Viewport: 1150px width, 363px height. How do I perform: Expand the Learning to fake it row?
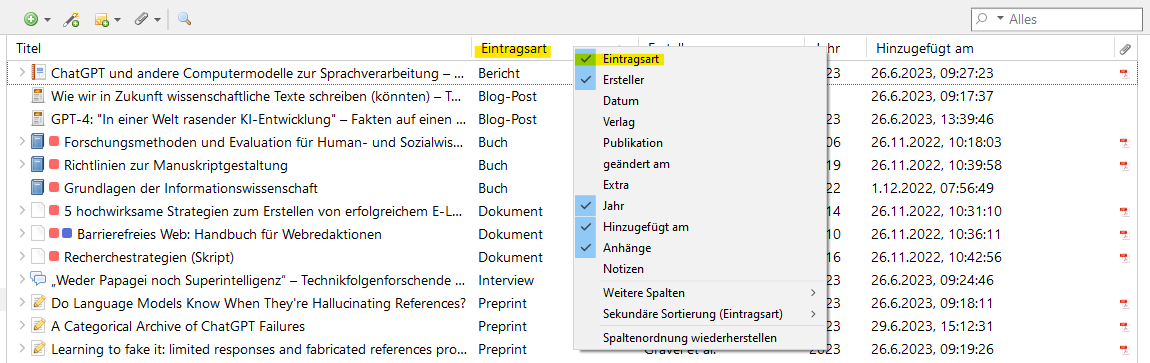tap(21, 348)
